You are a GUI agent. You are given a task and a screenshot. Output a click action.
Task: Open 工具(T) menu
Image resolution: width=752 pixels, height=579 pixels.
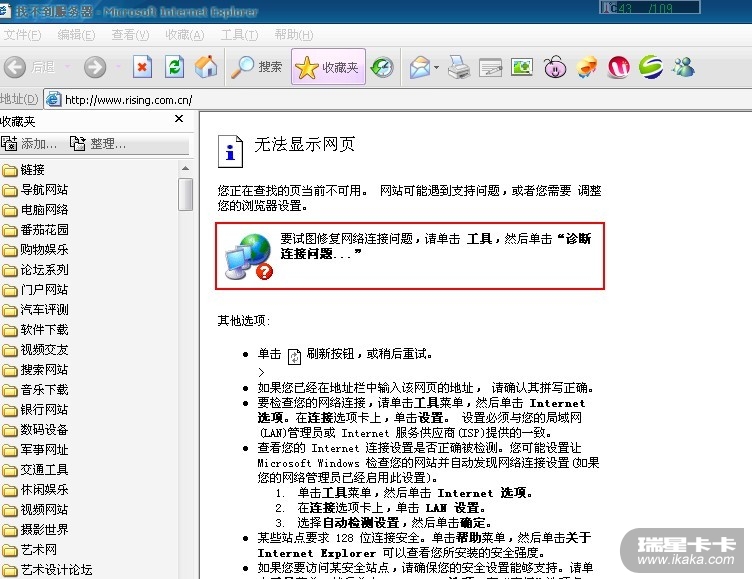coord(239,35)
